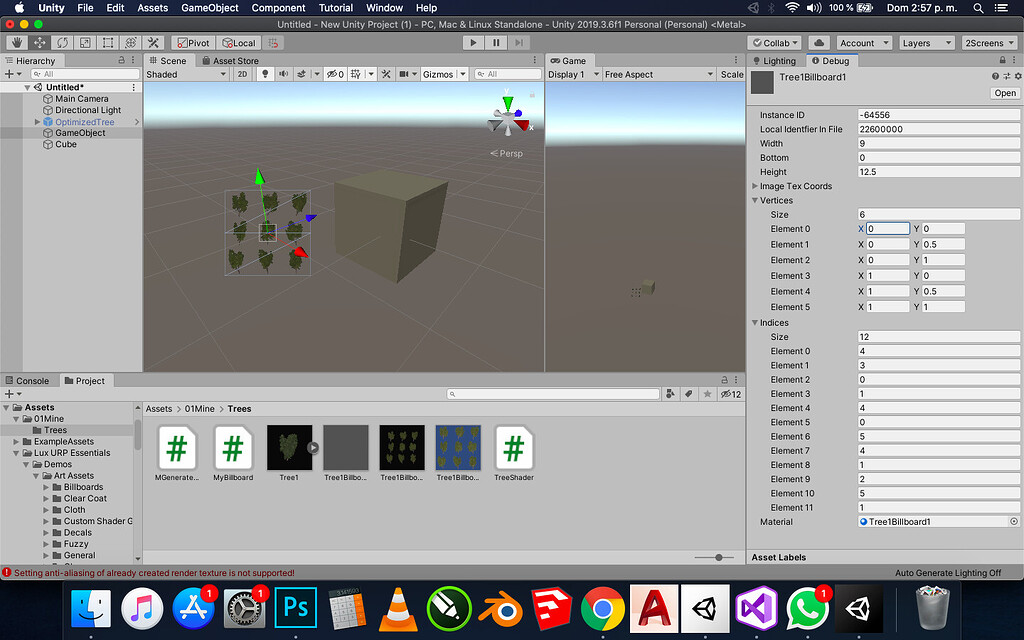Enable 2D mode in the Scene view

[x=242, y=74]
